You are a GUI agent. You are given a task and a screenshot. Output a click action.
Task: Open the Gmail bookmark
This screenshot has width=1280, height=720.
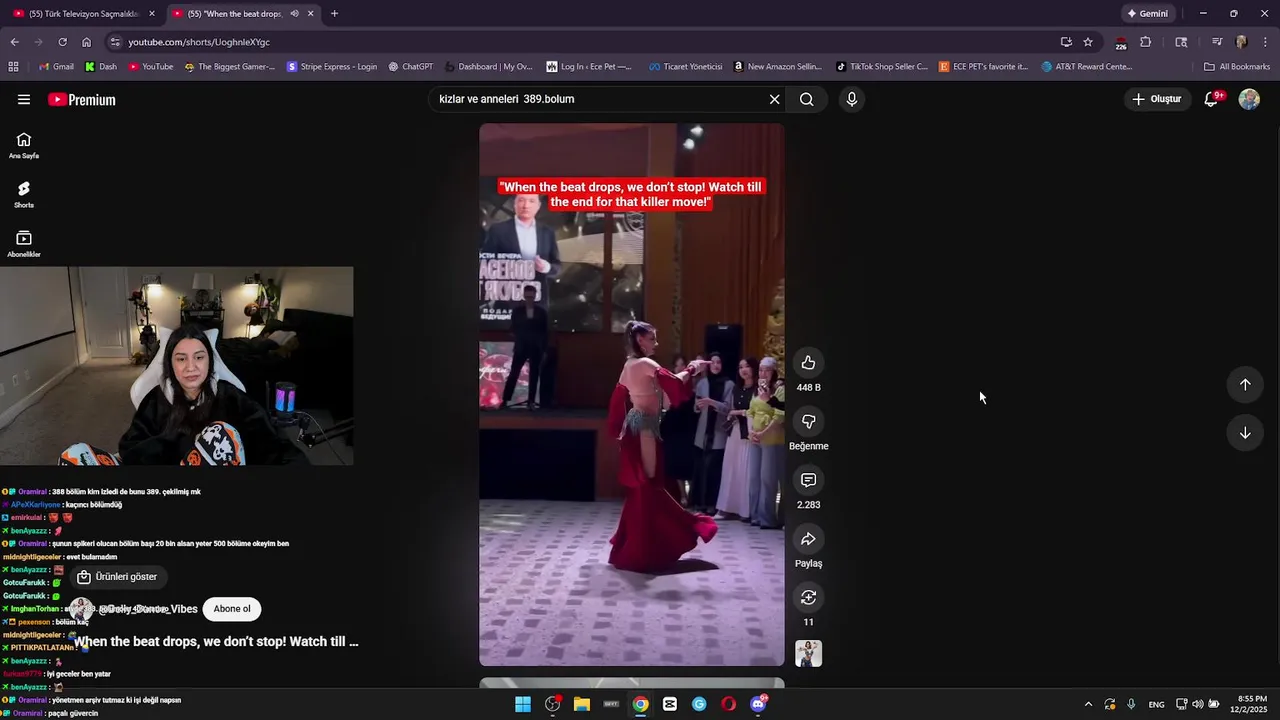click(56, 67)
